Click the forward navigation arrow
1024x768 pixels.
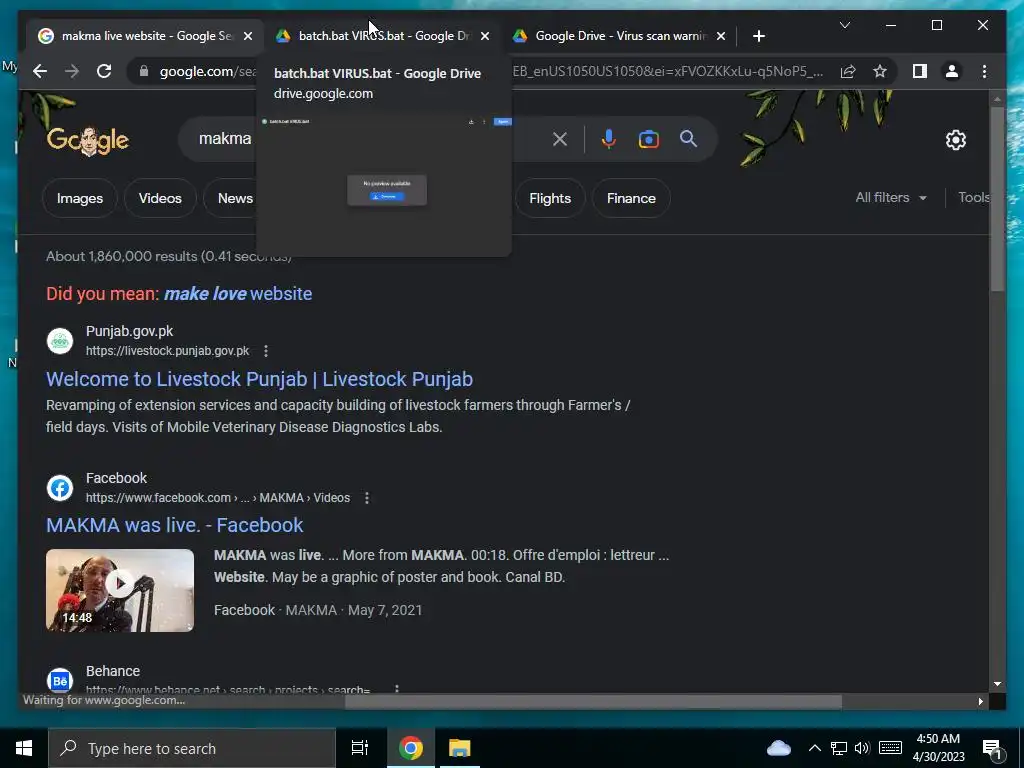point(72,71)
